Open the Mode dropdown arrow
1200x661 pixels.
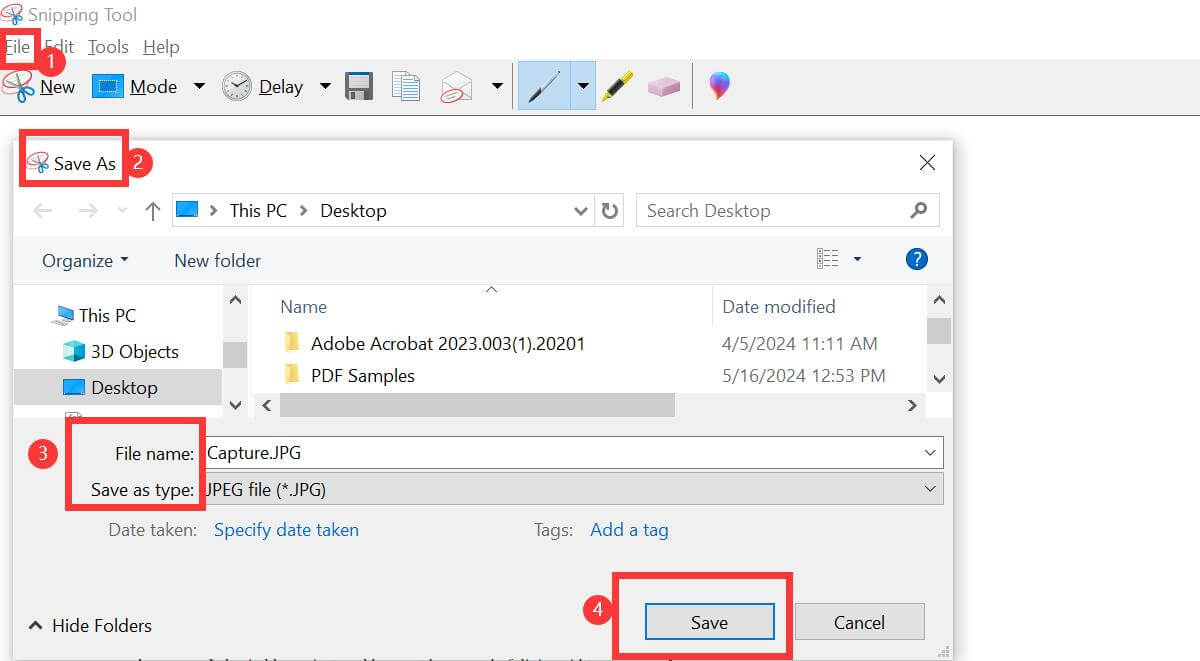coord(198,86)
